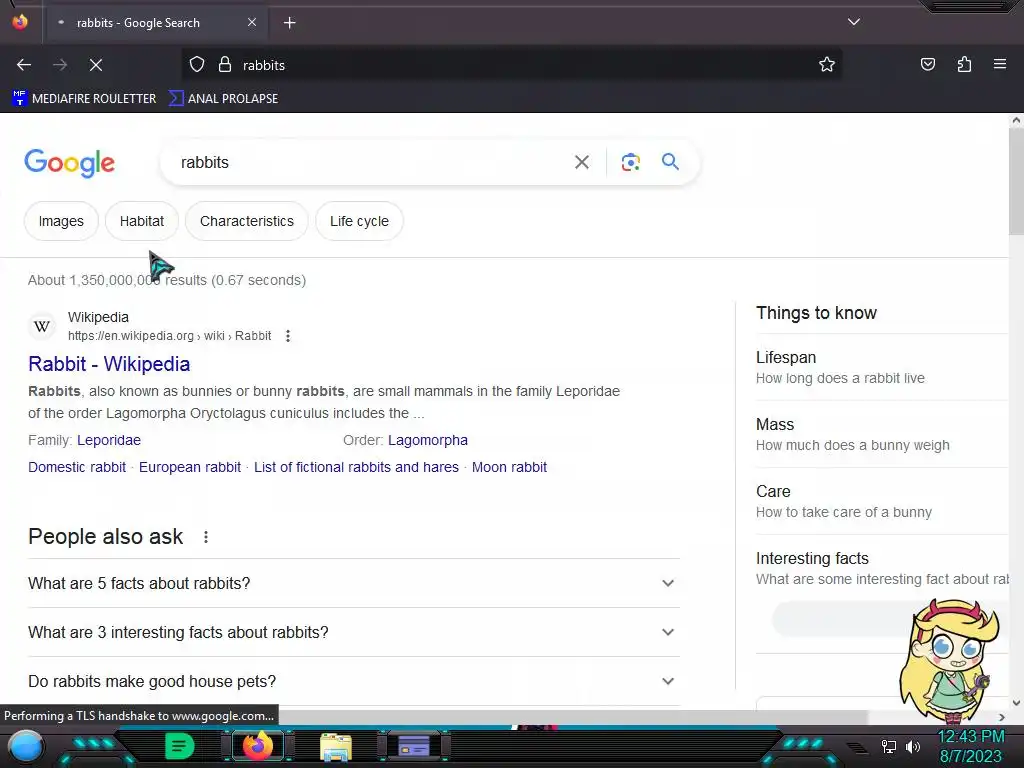Image resolution: width=1024 pixels, height=768 pixels.
Task: Close the rabbits Google Search tab
Action: point(252,22)
